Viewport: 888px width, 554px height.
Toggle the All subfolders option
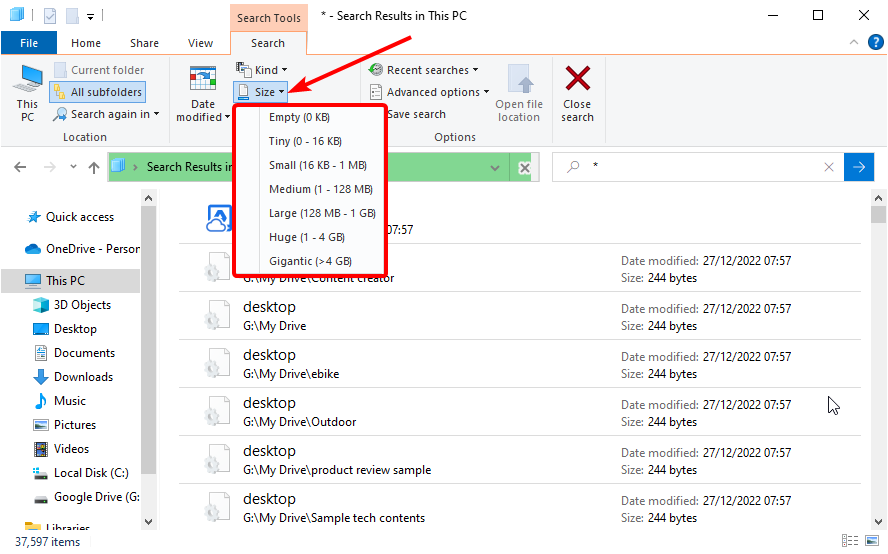point(97,92)
